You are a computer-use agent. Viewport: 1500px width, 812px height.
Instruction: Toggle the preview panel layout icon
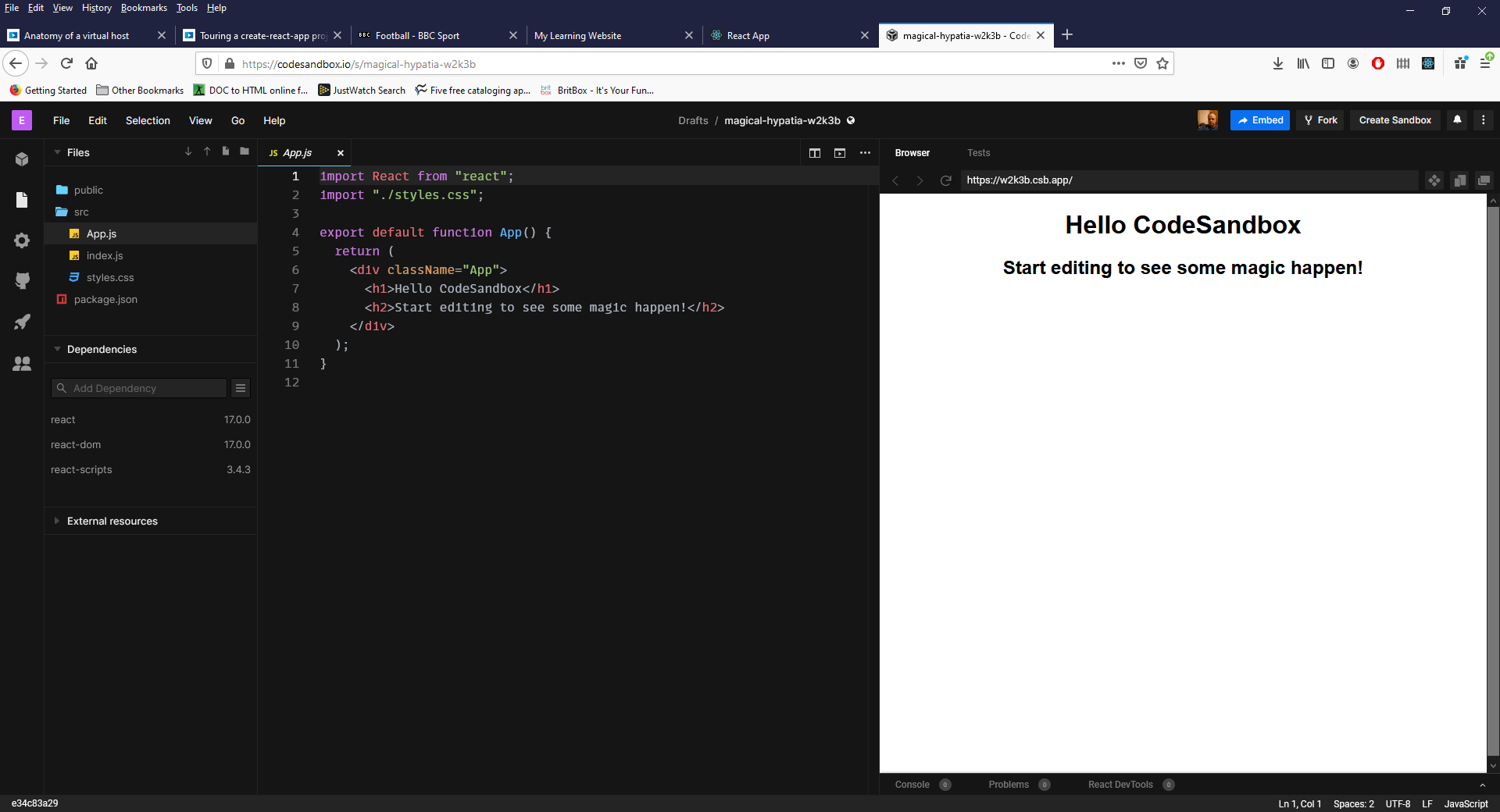(840, 153)
